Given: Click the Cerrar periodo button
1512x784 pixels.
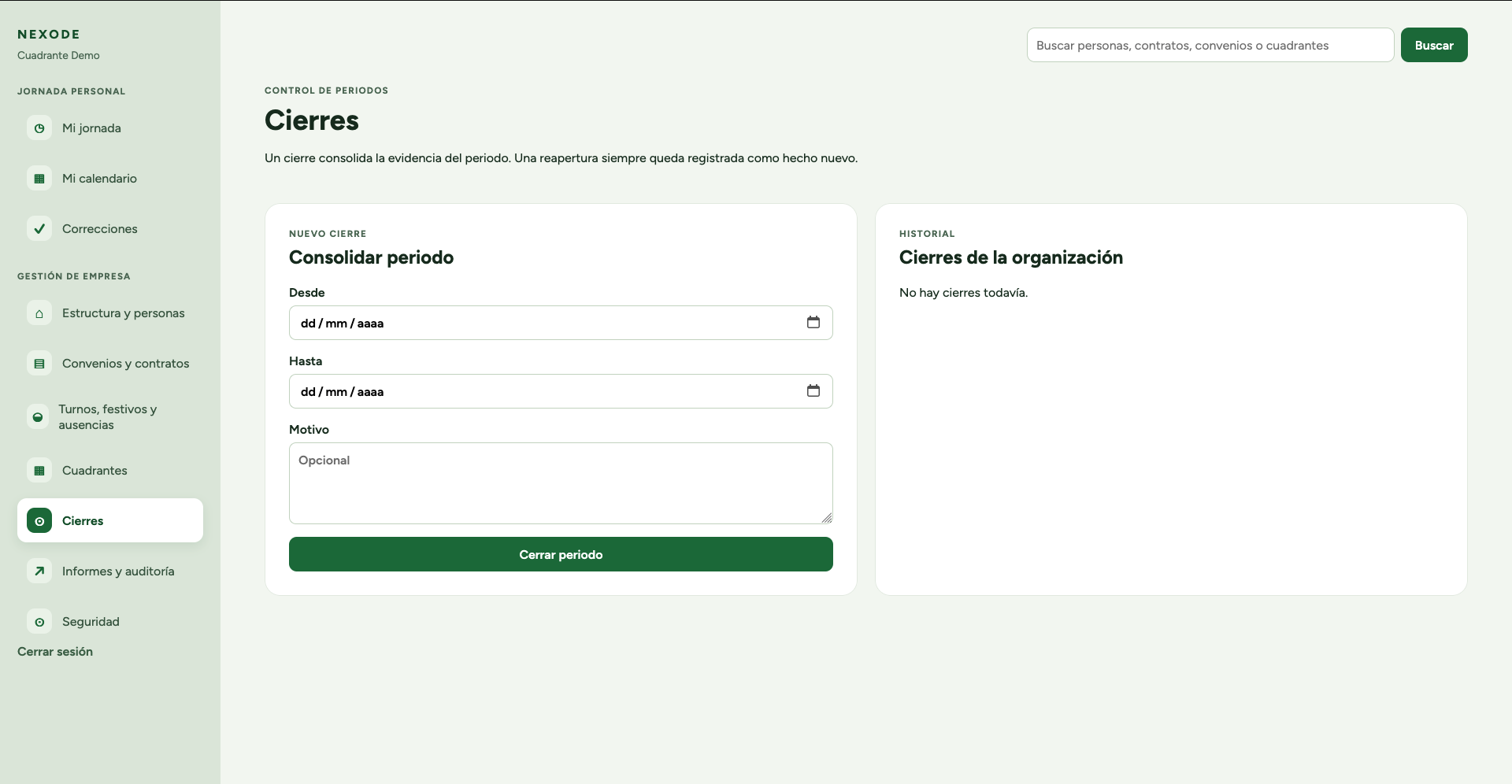Looking at the screenshot, I should click(x=561, y=554).
